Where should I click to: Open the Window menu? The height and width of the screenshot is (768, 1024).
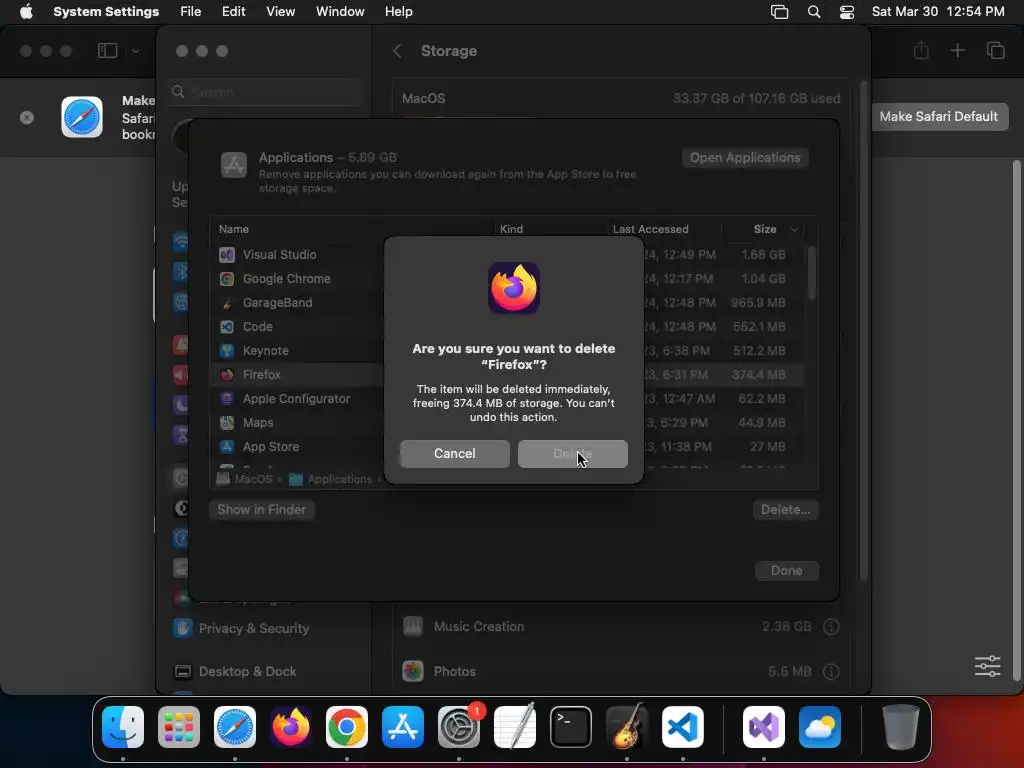[340, 12]
